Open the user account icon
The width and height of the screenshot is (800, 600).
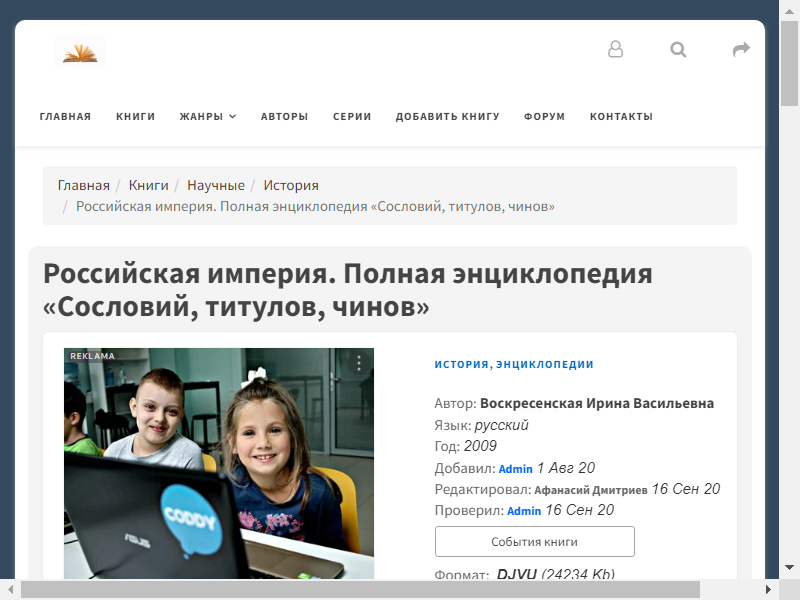(x=615, y=49)
